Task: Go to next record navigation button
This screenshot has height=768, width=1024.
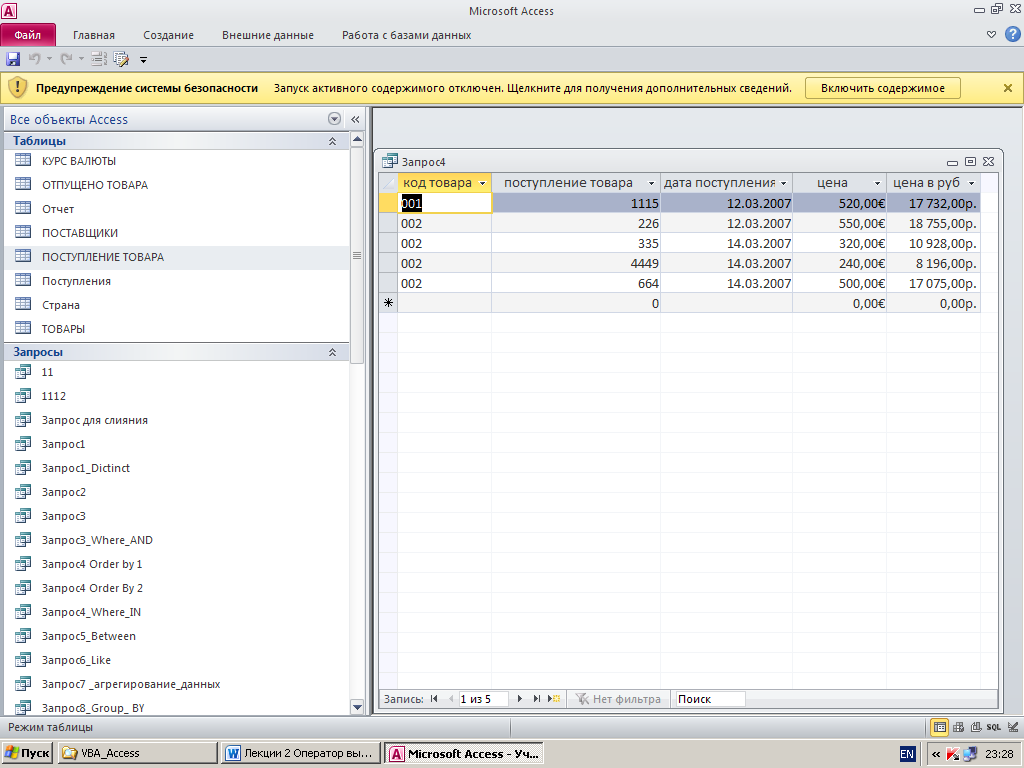Action: 520,699
